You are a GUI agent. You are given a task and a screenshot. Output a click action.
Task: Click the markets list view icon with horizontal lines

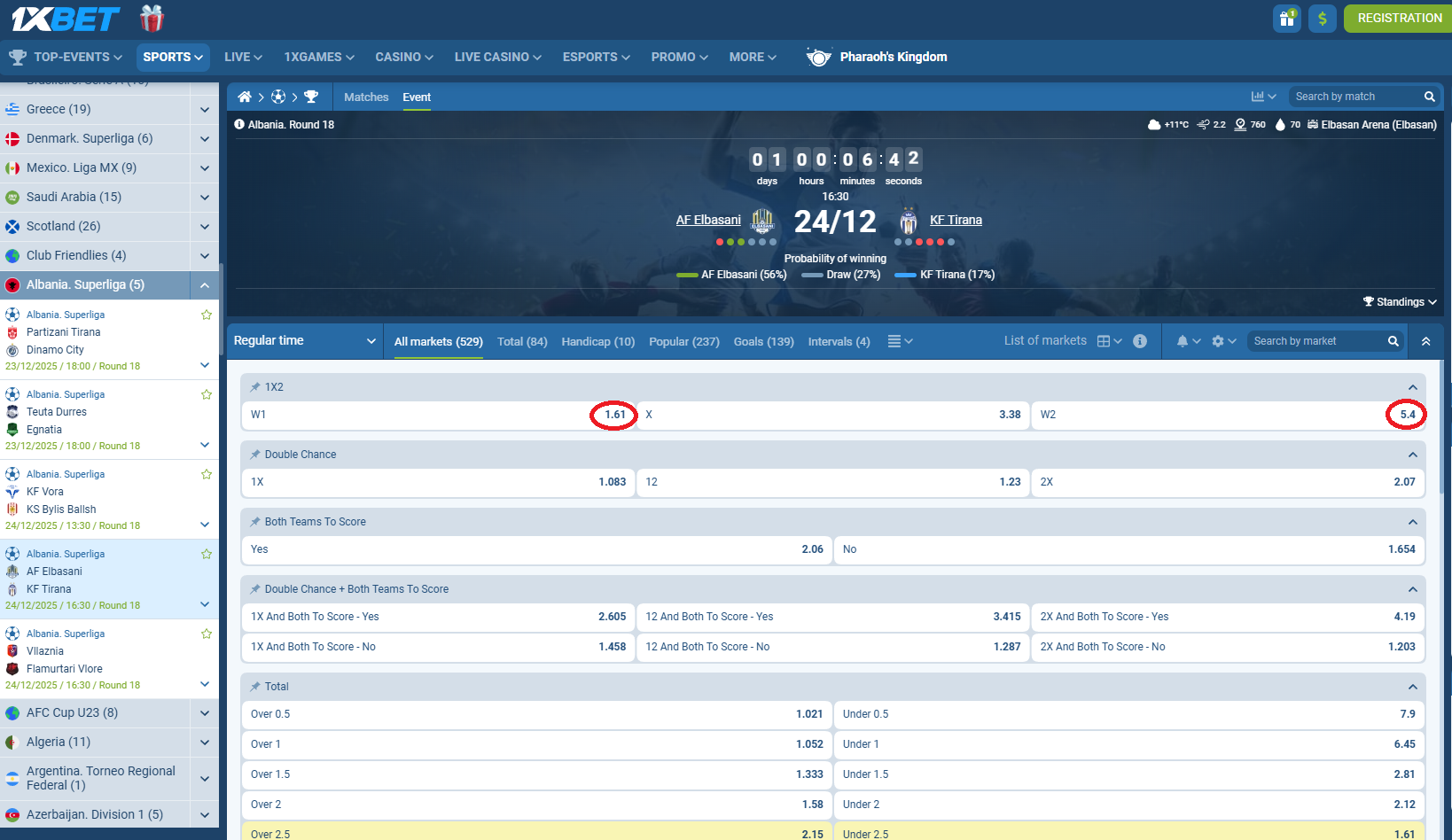click(x=895, y=340)
